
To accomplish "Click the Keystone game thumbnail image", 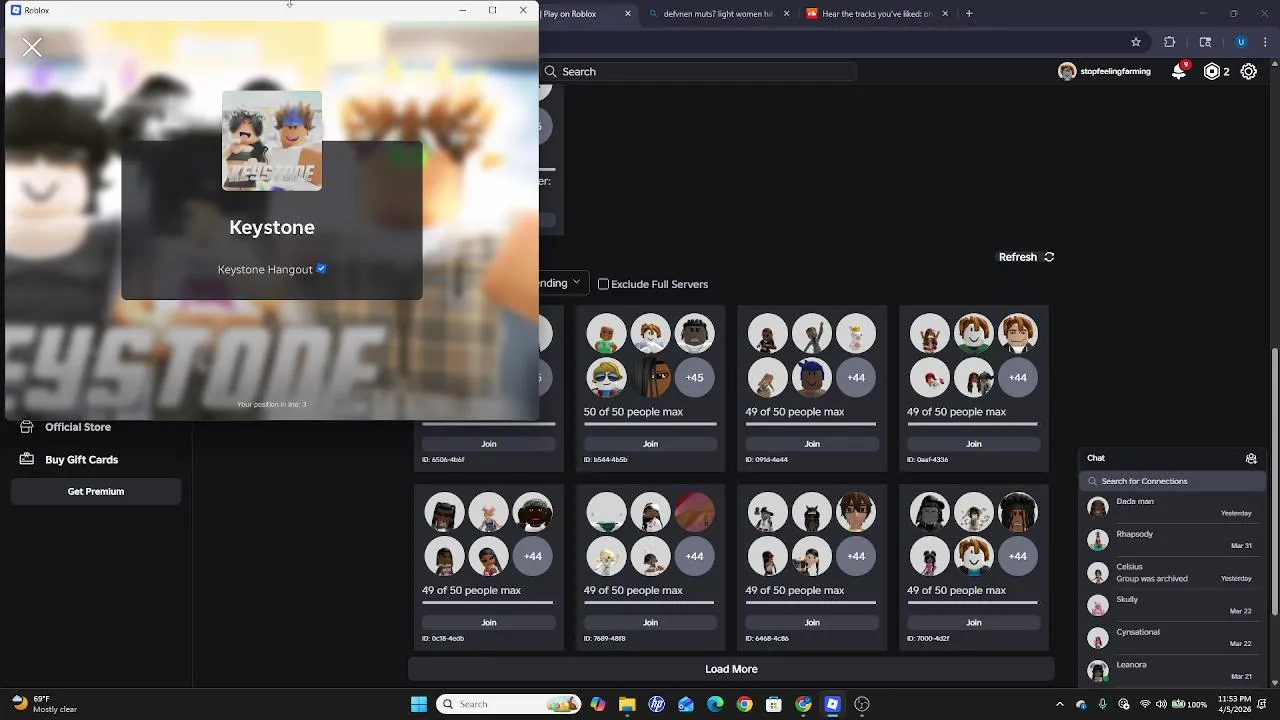I will tap(272, 140).
